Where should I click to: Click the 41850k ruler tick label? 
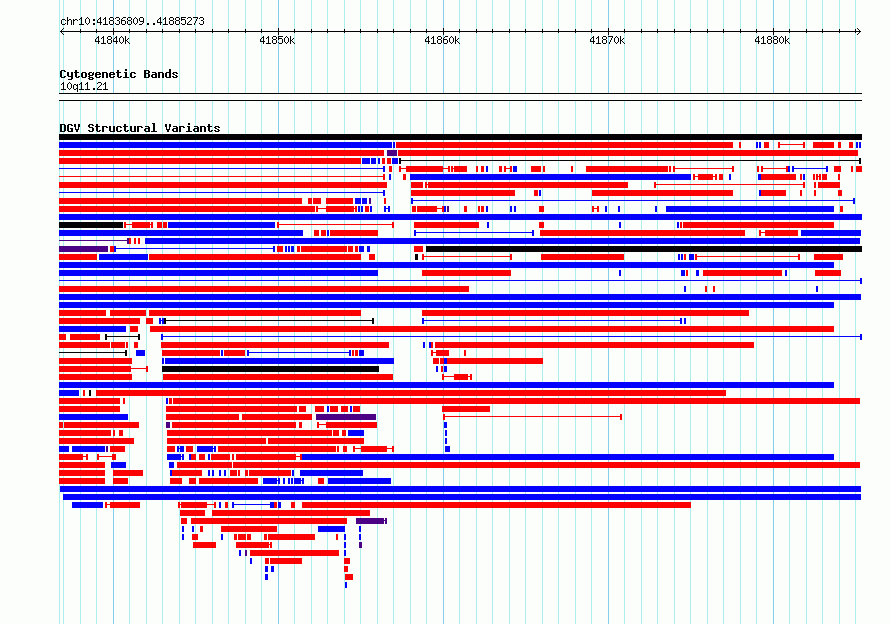[277, 40]
